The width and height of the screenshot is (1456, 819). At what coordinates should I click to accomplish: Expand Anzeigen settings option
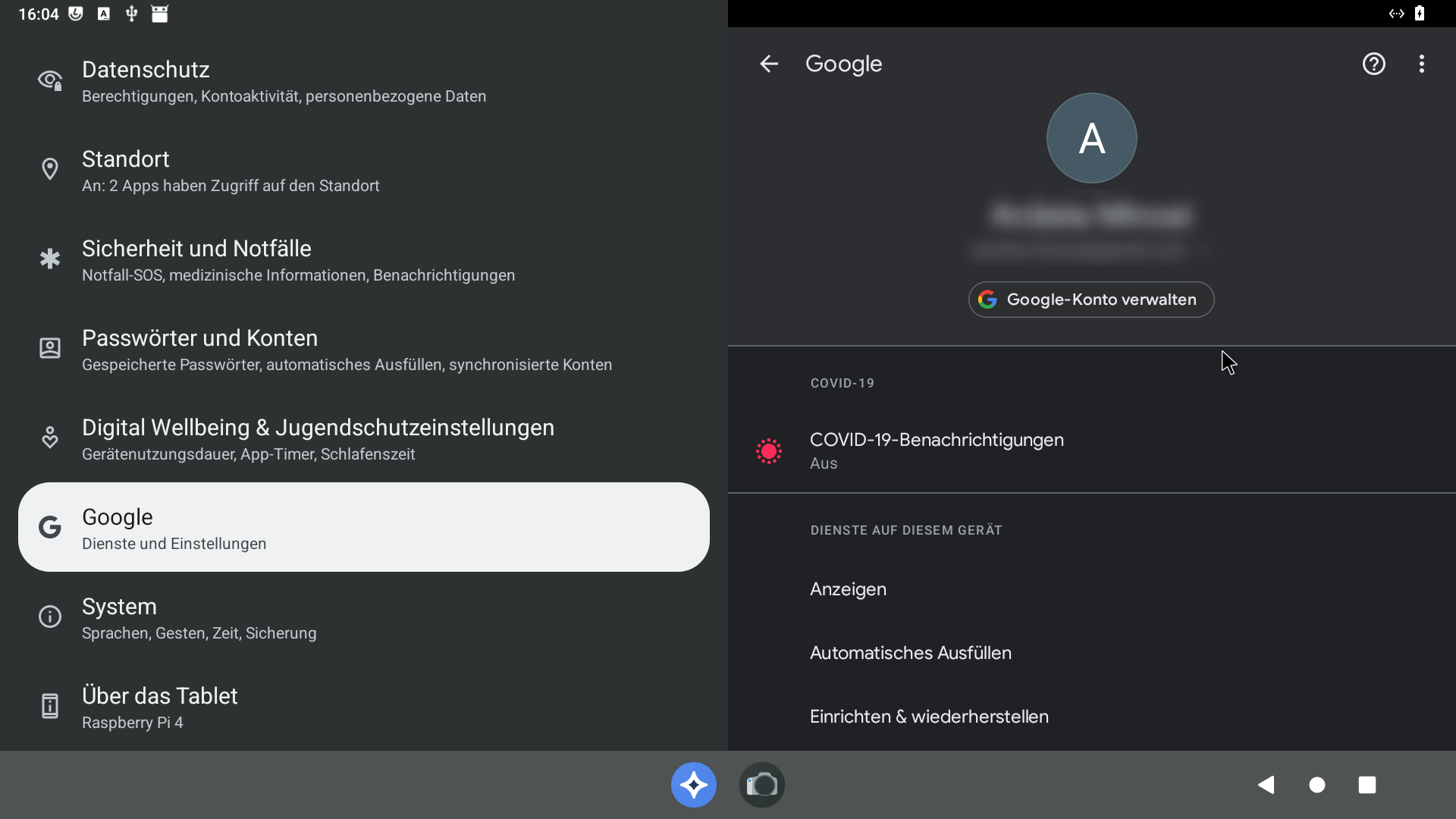[x=848, y=589]
